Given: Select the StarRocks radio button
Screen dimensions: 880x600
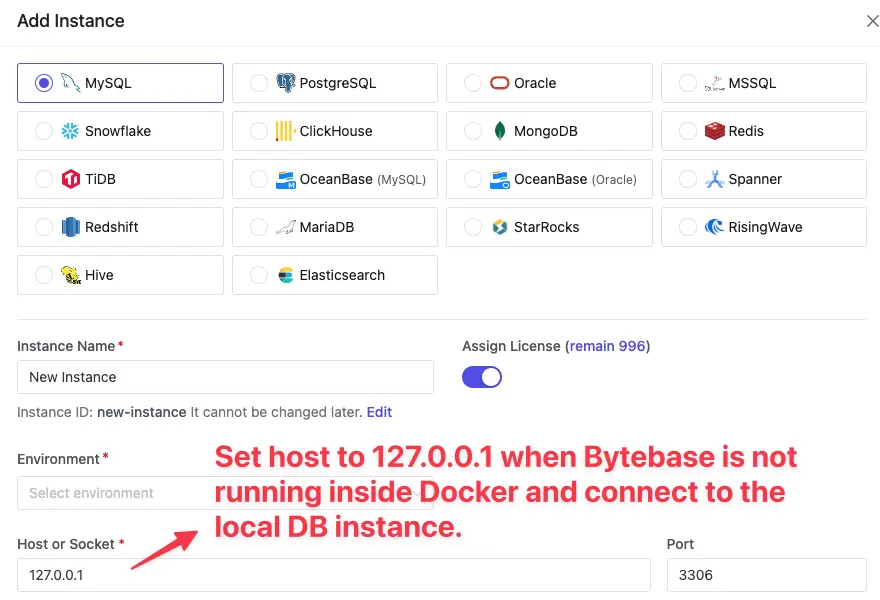Looking at the screenshot, I should click(473, 227).
